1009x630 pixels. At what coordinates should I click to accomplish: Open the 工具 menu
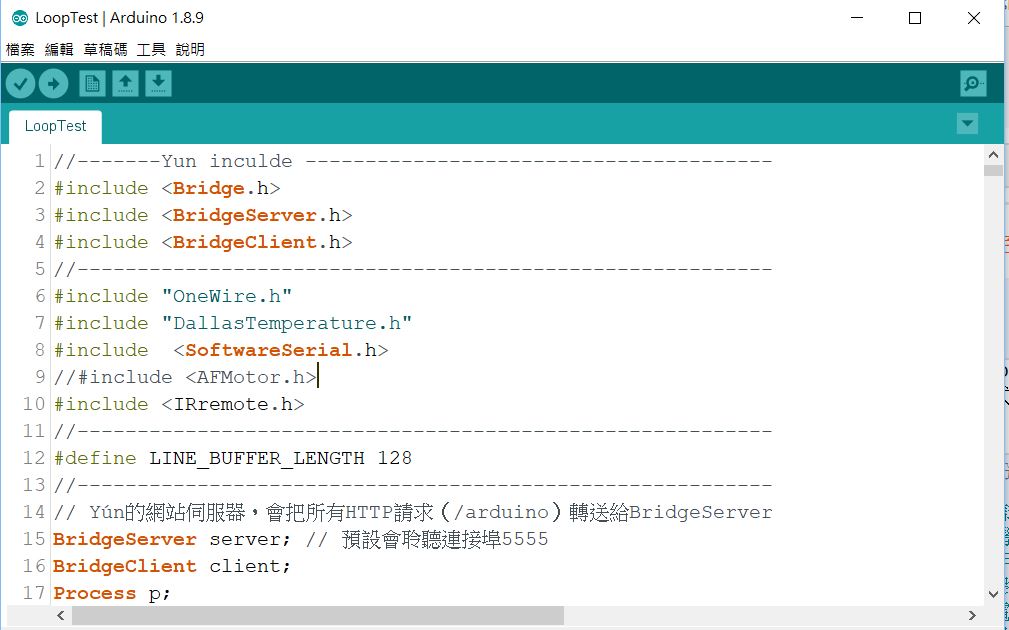click(151, 50)
